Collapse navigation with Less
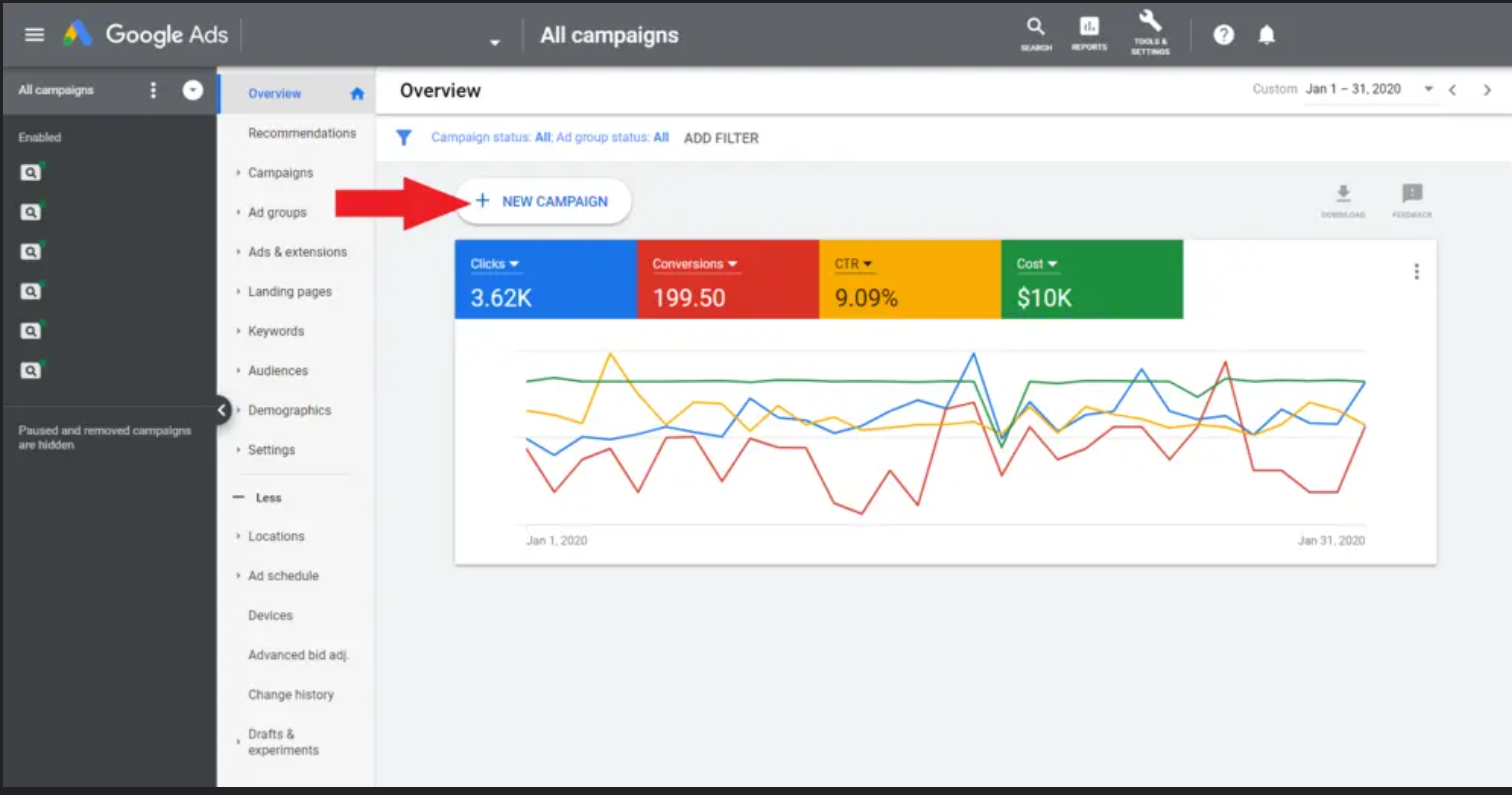 tap(257, 497)
